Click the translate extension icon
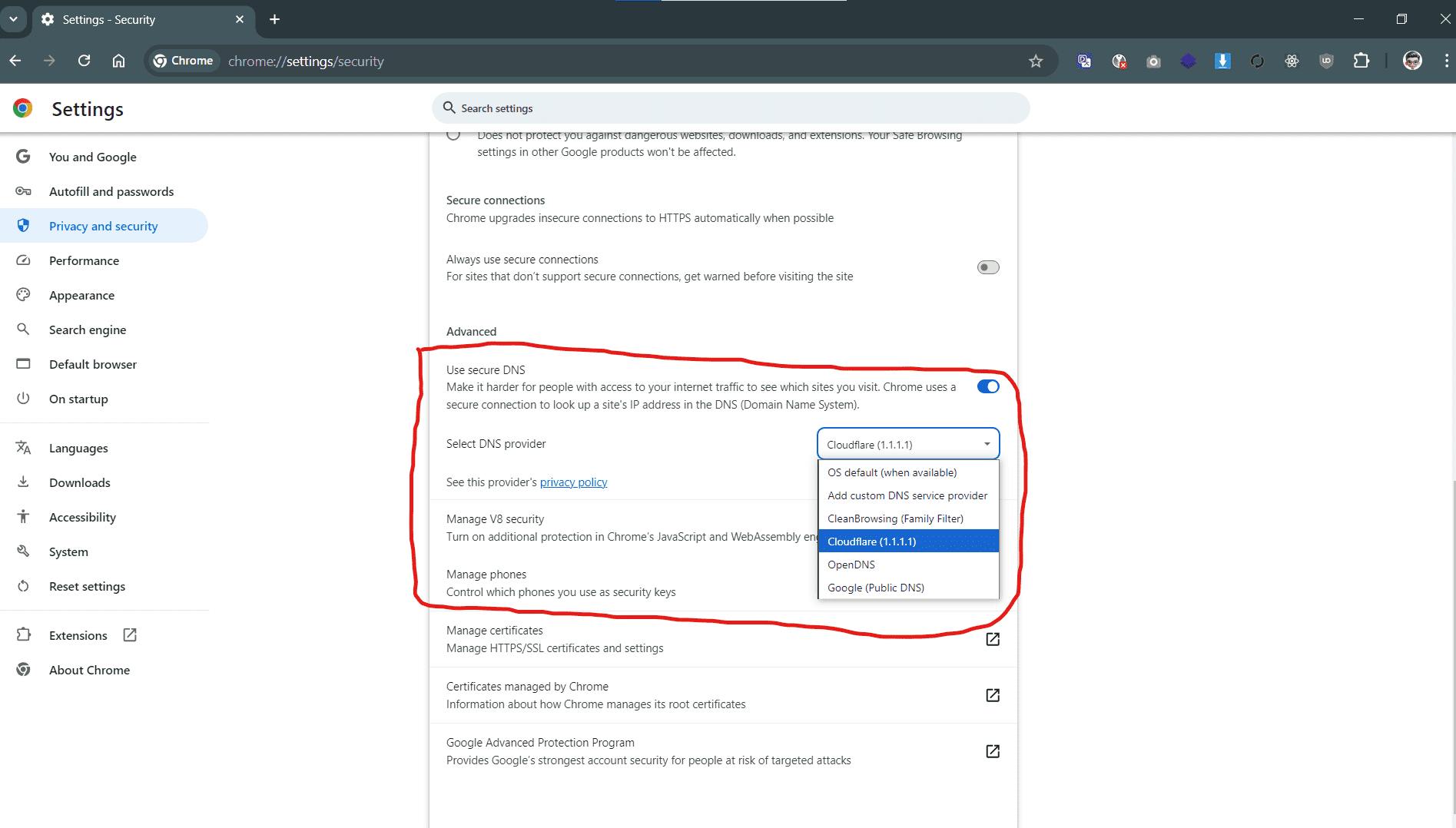This screenshot has height=828, width=1456. click(x=1084, y=61)
